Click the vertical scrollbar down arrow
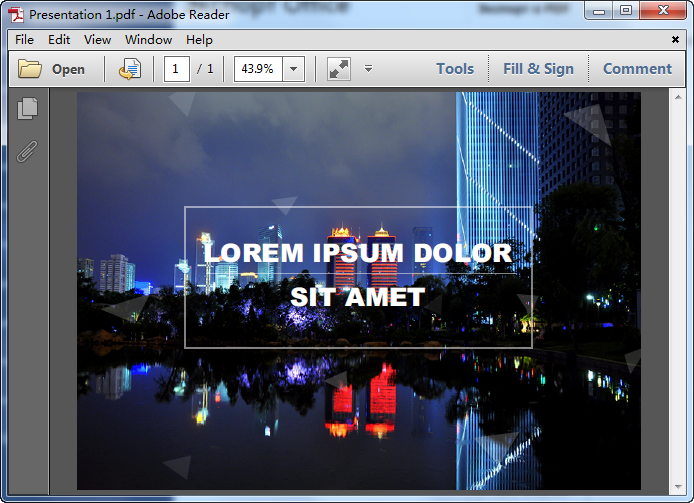 [x=677, y=486]
